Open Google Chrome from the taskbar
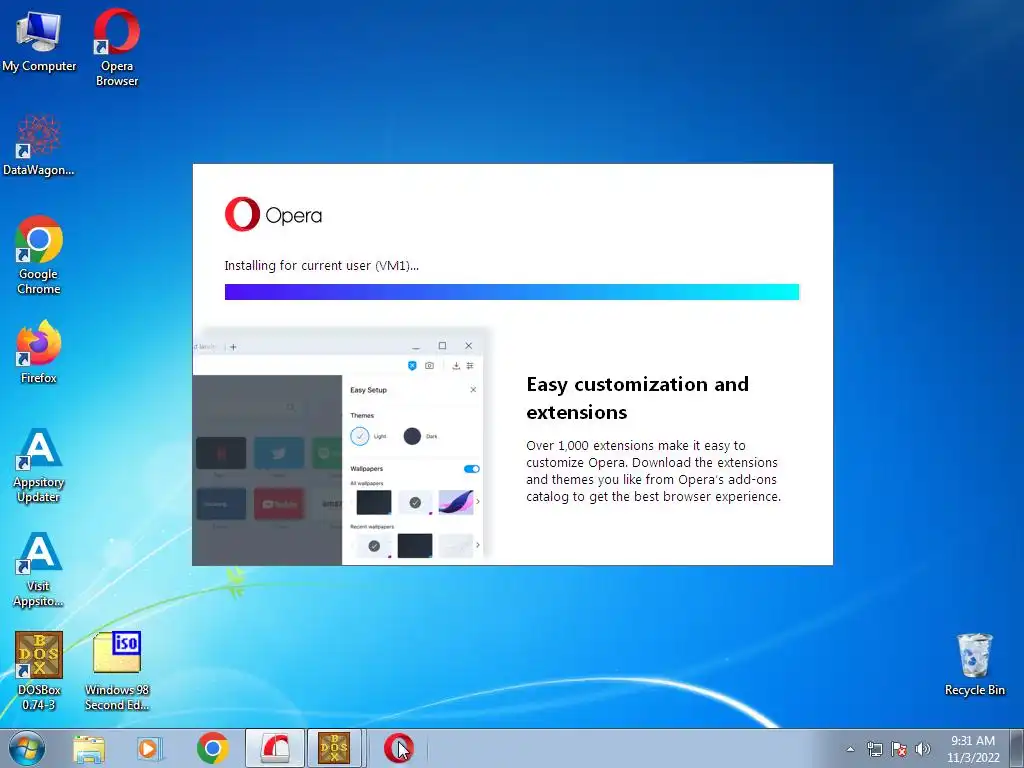This screenshot has width=1024, height=768. click(x=212, y=748)
